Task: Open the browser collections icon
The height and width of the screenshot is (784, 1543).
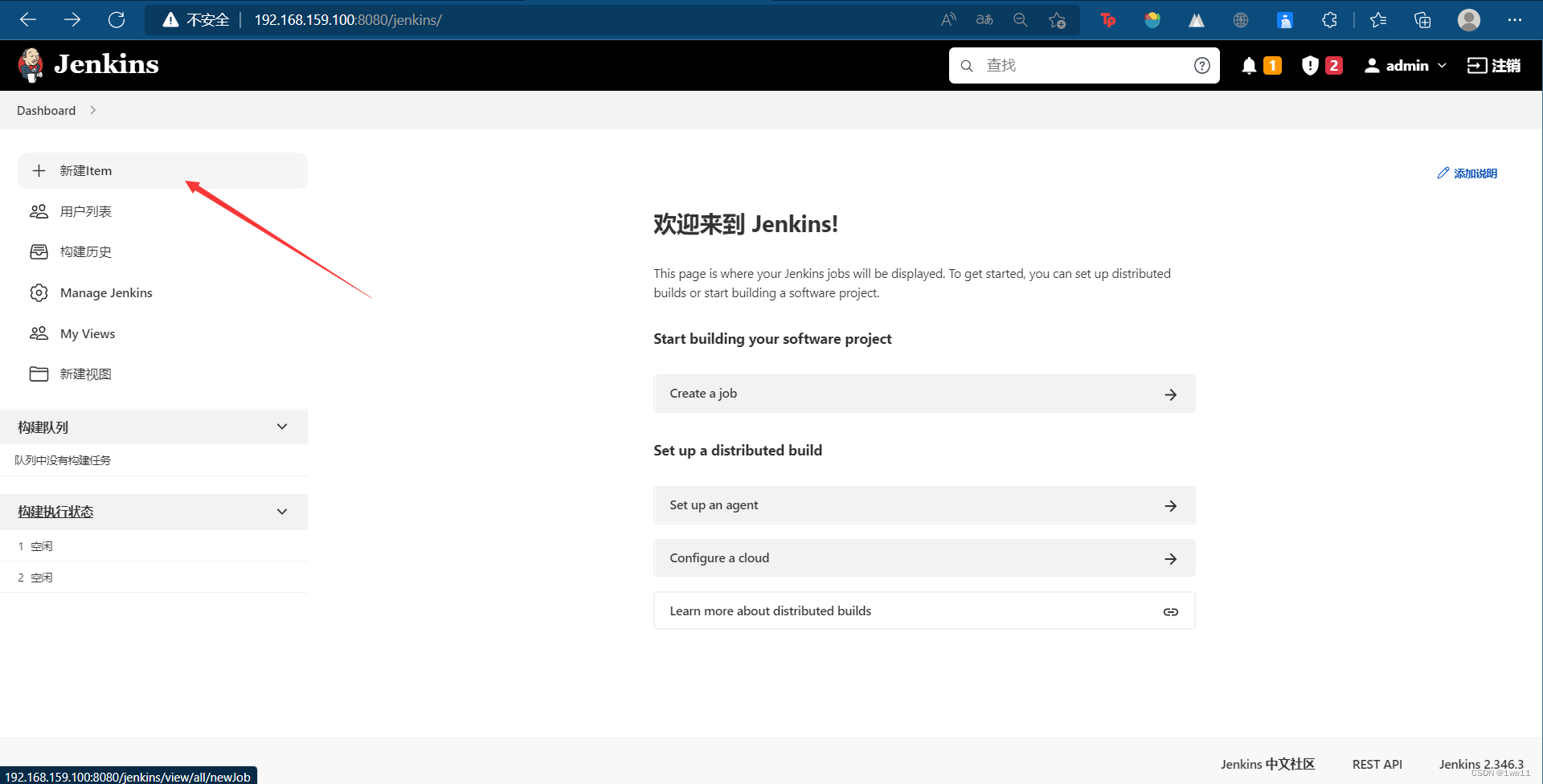Action: click(1422, 20)
